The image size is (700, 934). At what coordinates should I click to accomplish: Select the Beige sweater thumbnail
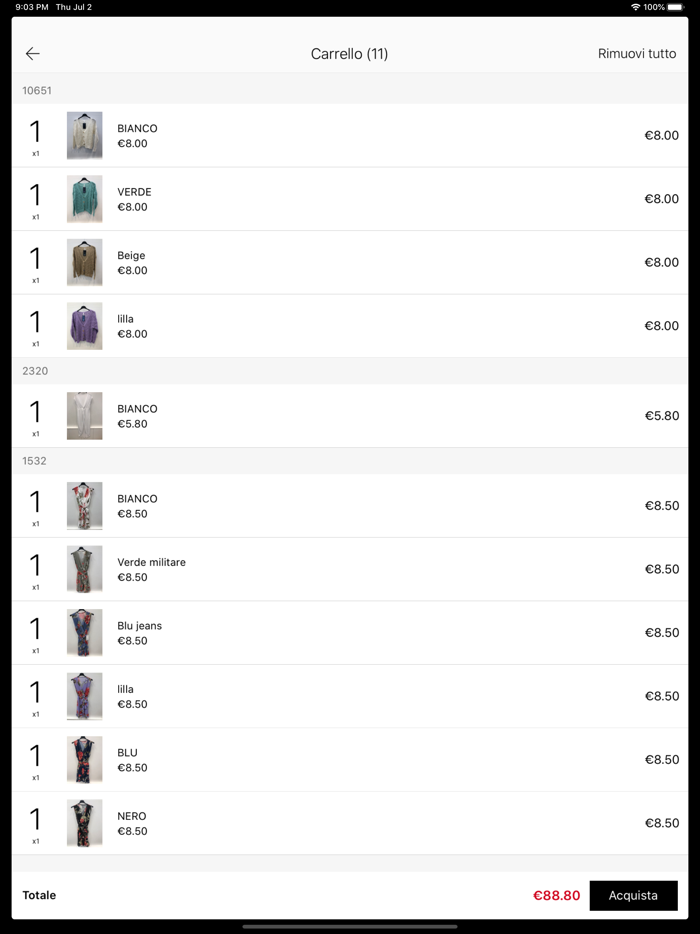tap(84, 263)
